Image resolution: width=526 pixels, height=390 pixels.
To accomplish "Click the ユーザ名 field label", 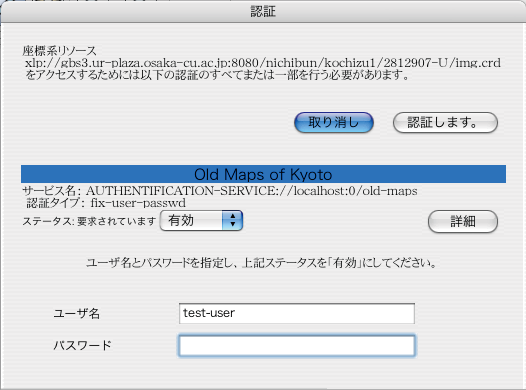I will click(77, 314).
